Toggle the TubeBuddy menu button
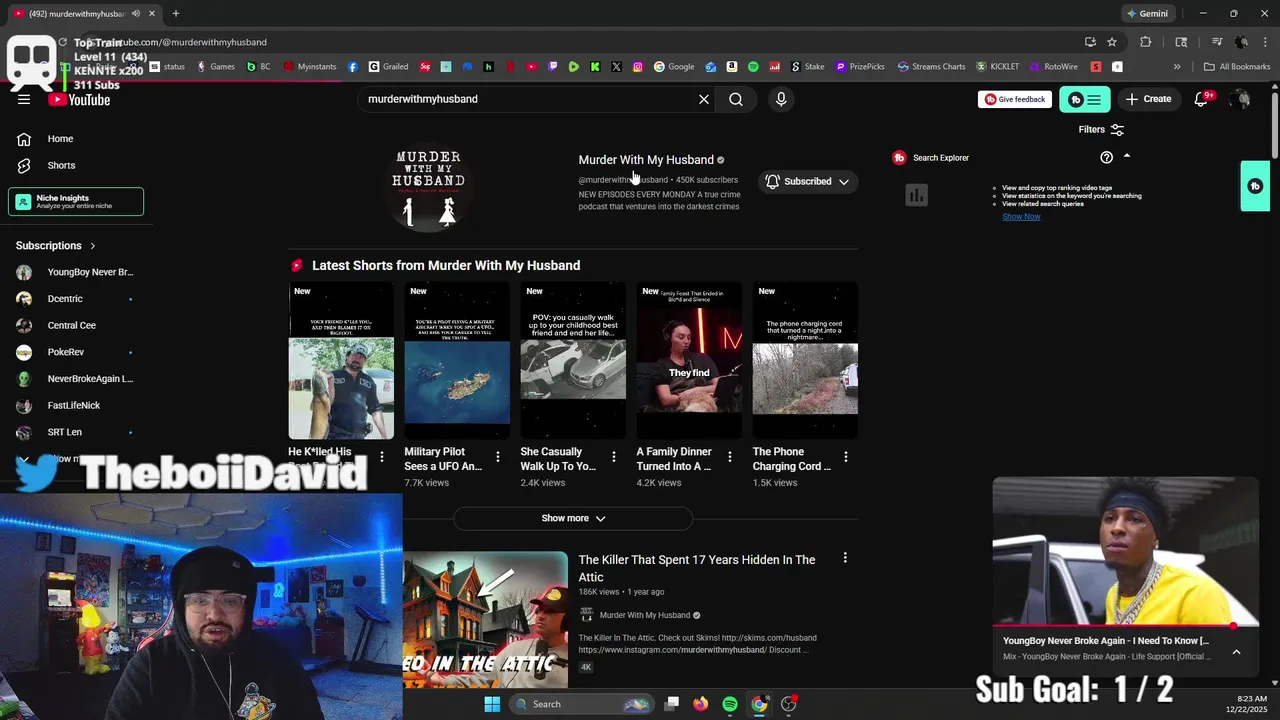 click(1085, 99)
